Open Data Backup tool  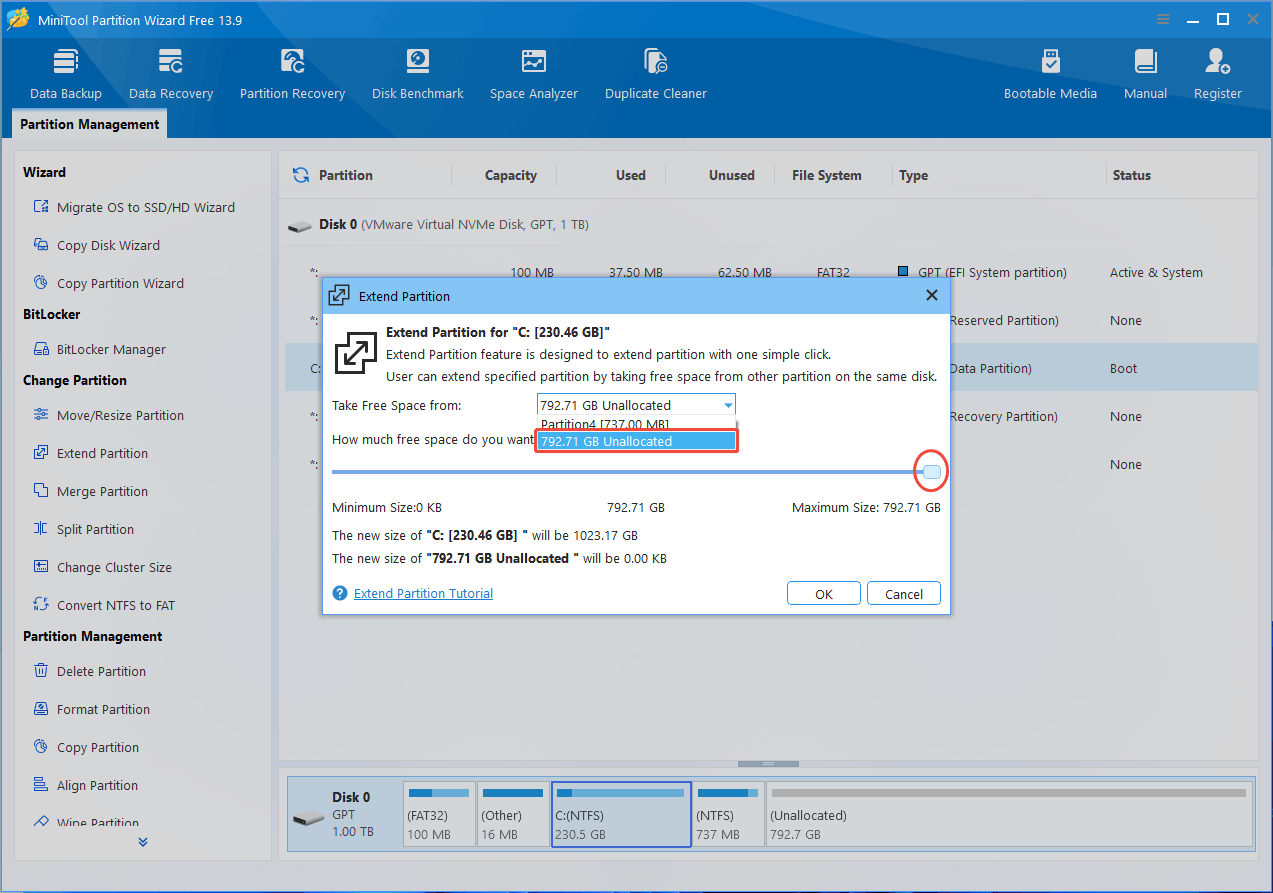point(66,74)
